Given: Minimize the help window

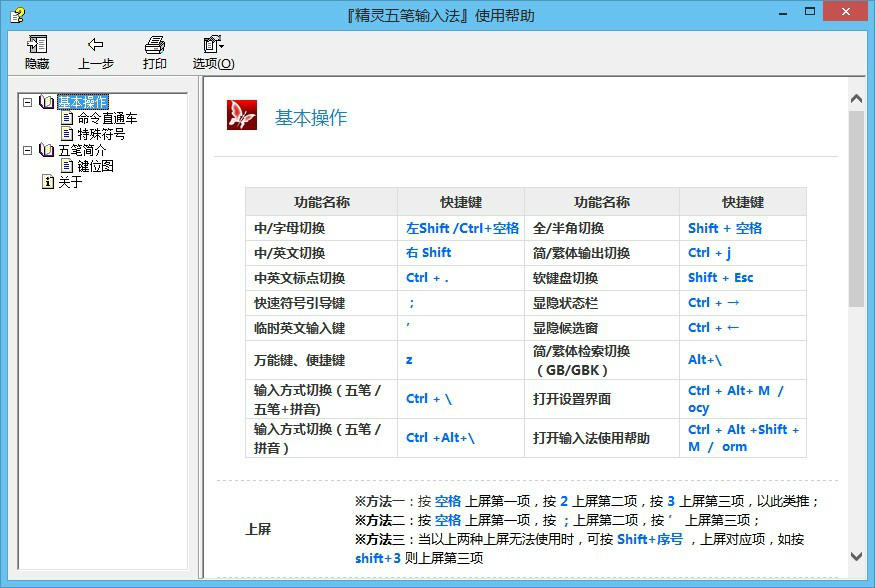Looking at the screenshot, I should (783, 12).
